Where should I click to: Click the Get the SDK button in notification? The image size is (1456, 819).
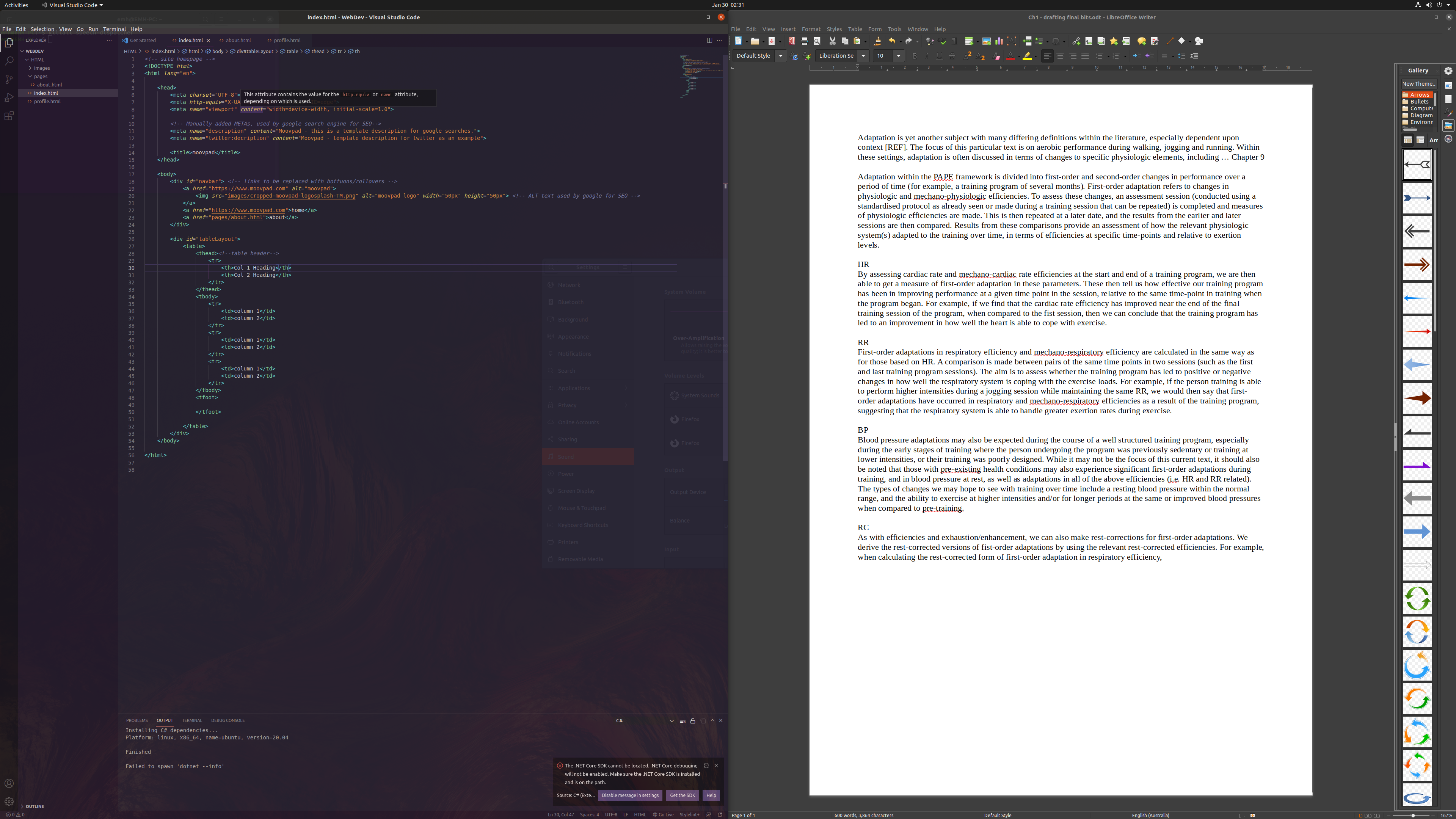(x=682, y=795)
